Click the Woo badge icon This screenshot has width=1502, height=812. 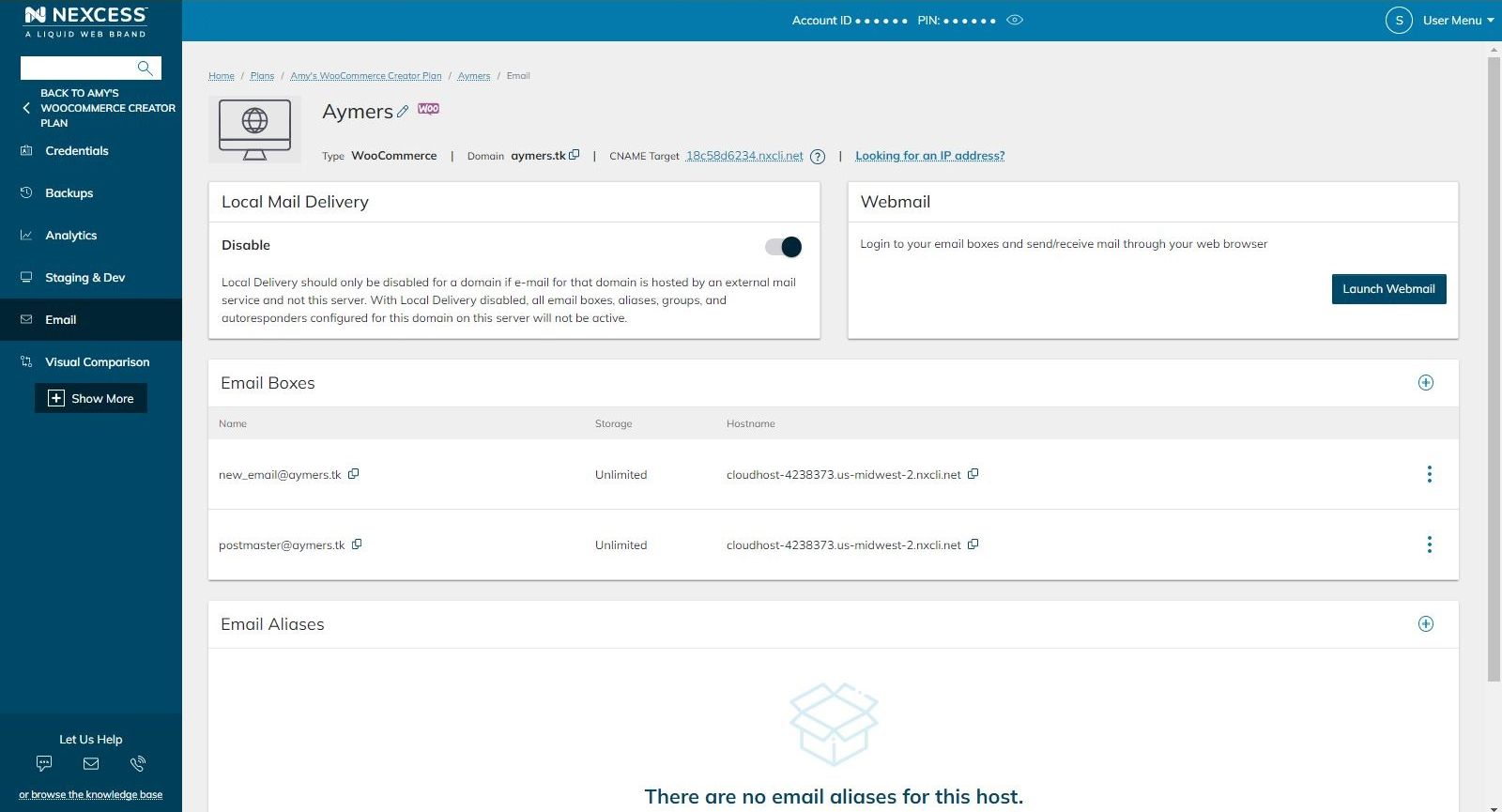tap(428, 109)
